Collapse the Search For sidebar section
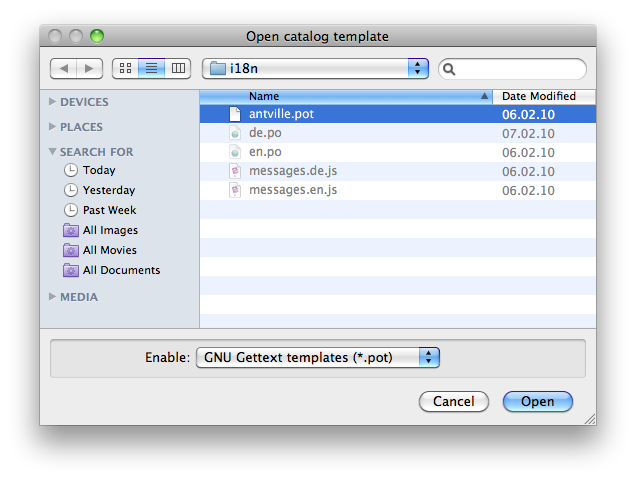Screen dimensions: 636x480 point(53,152)
